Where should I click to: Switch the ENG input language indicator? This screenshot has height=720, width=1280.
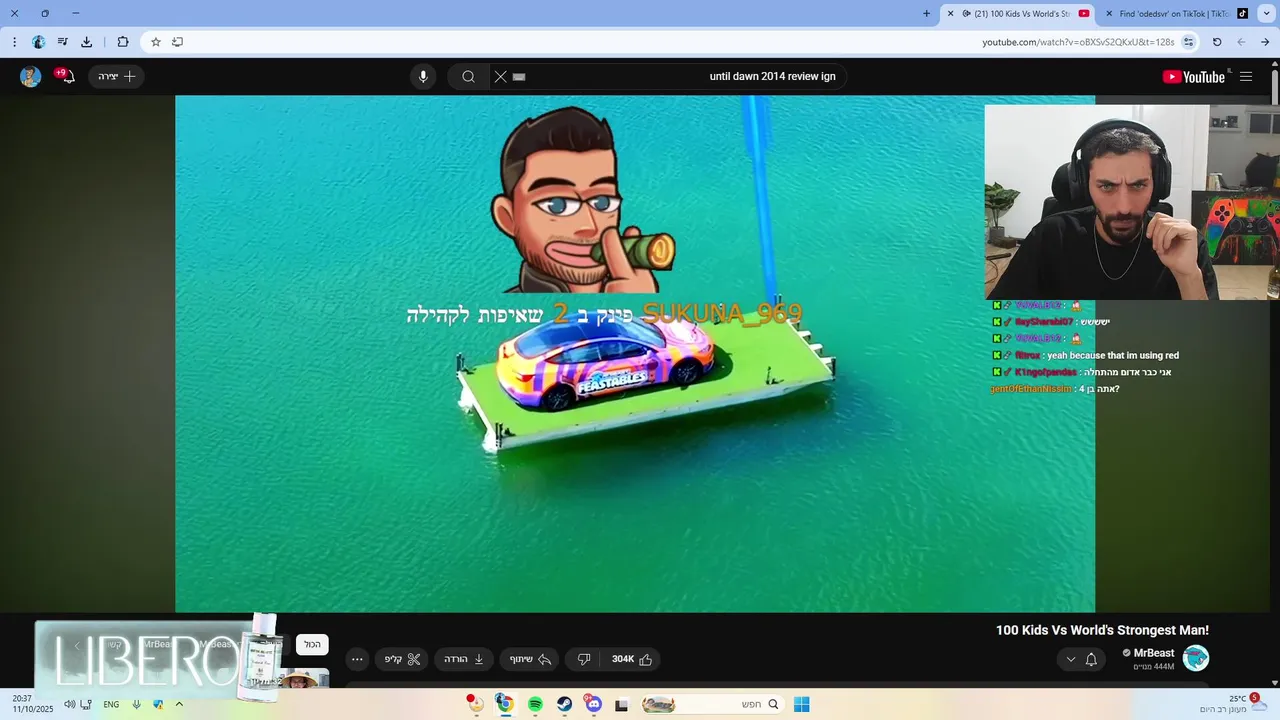(x=111, y=704)
